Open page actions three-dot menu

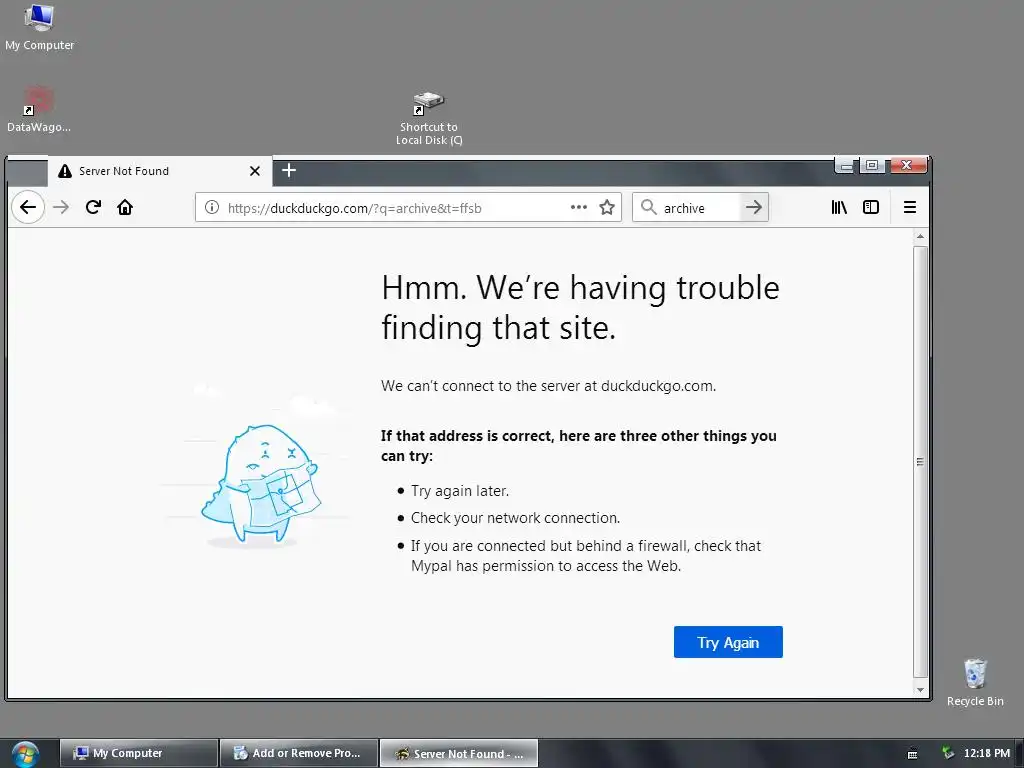tap(579, 207)
